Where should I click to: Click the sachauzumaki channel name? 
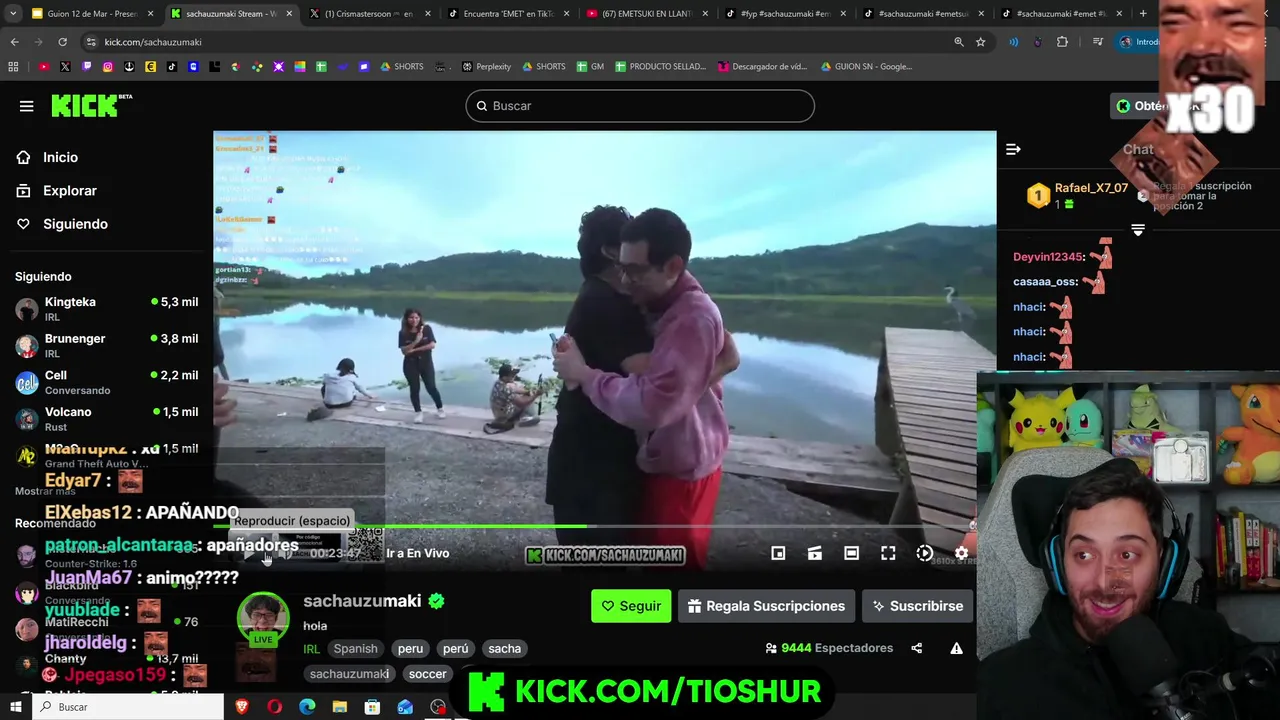(x=362, y=601)
